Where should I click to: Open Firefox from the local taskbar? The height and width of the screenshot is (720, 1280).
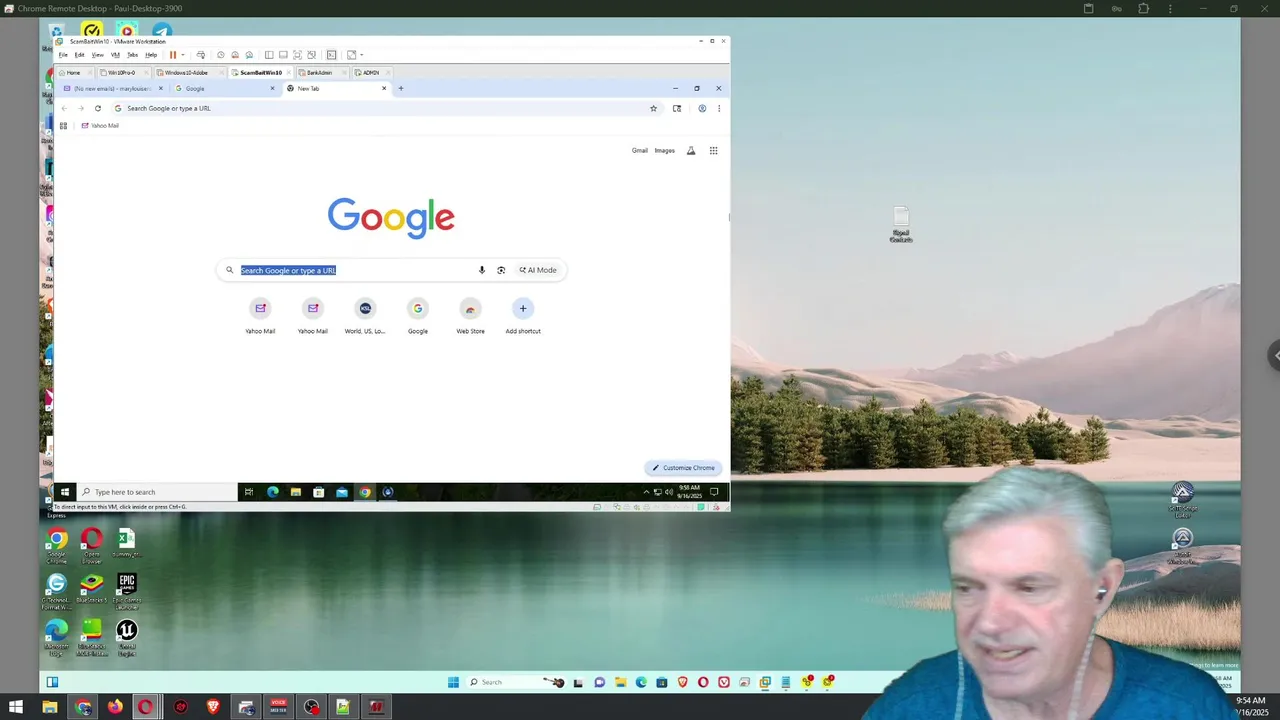(x=115, y=707)
